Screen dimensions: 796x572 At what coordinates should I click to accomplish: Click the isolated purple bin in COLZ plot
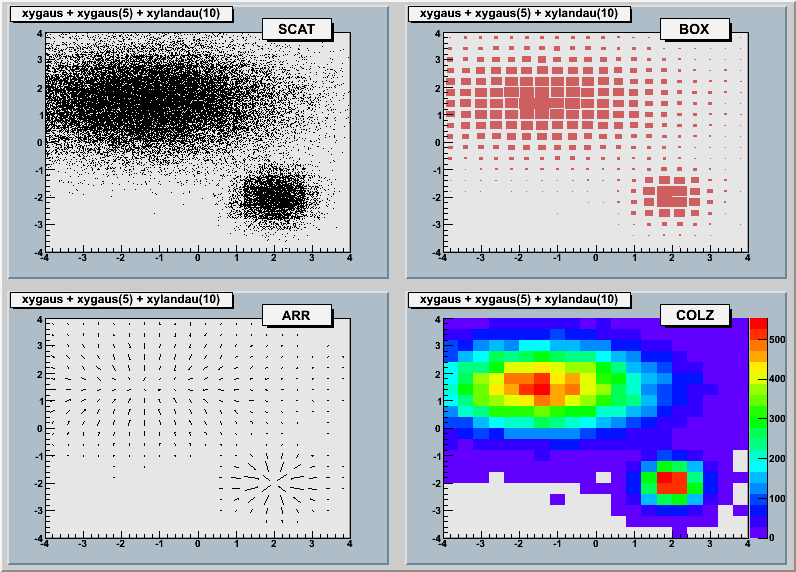(x=557, y=499)
